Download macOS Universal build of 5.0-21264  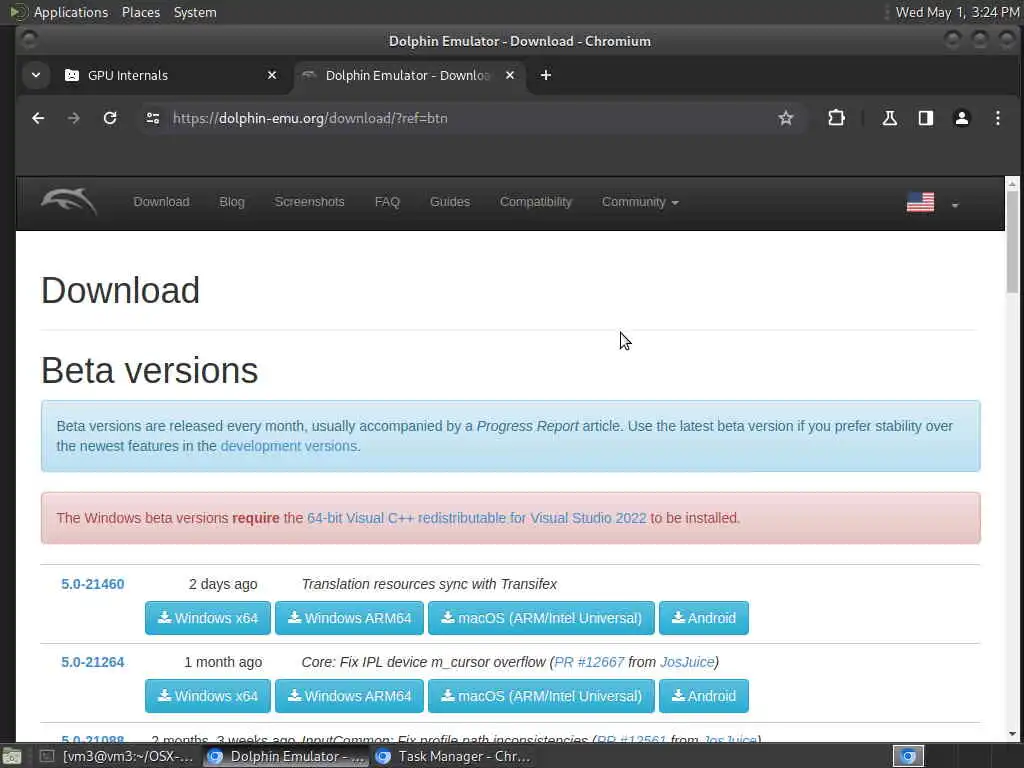541,696
